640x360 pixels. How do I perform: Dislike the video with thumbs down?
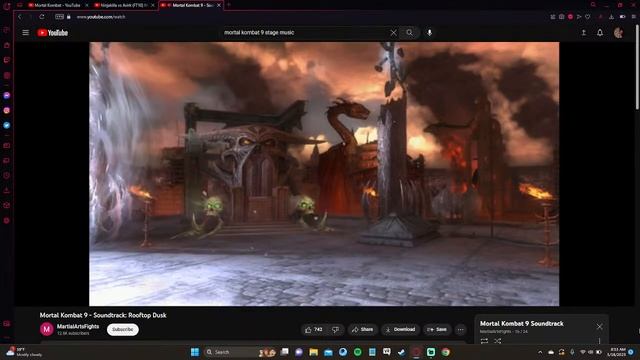point(336,329)
